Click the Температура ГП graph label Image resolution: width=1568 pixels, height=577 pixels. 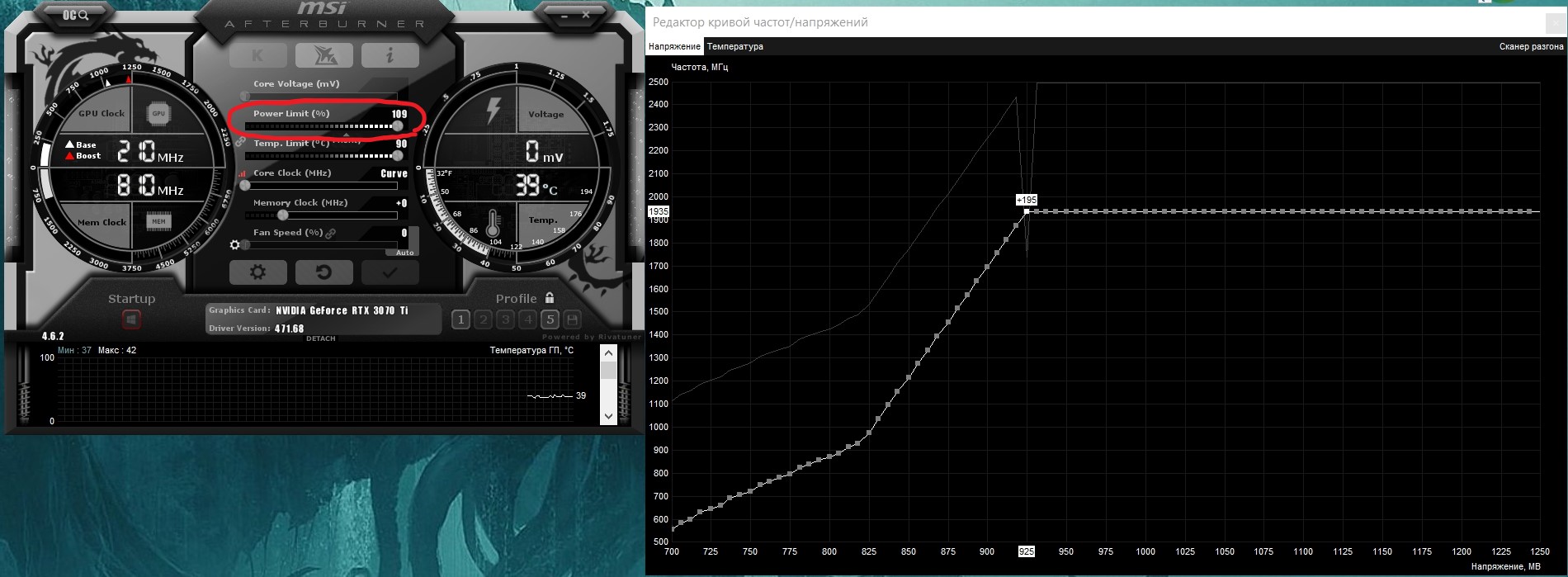[531, 350]
